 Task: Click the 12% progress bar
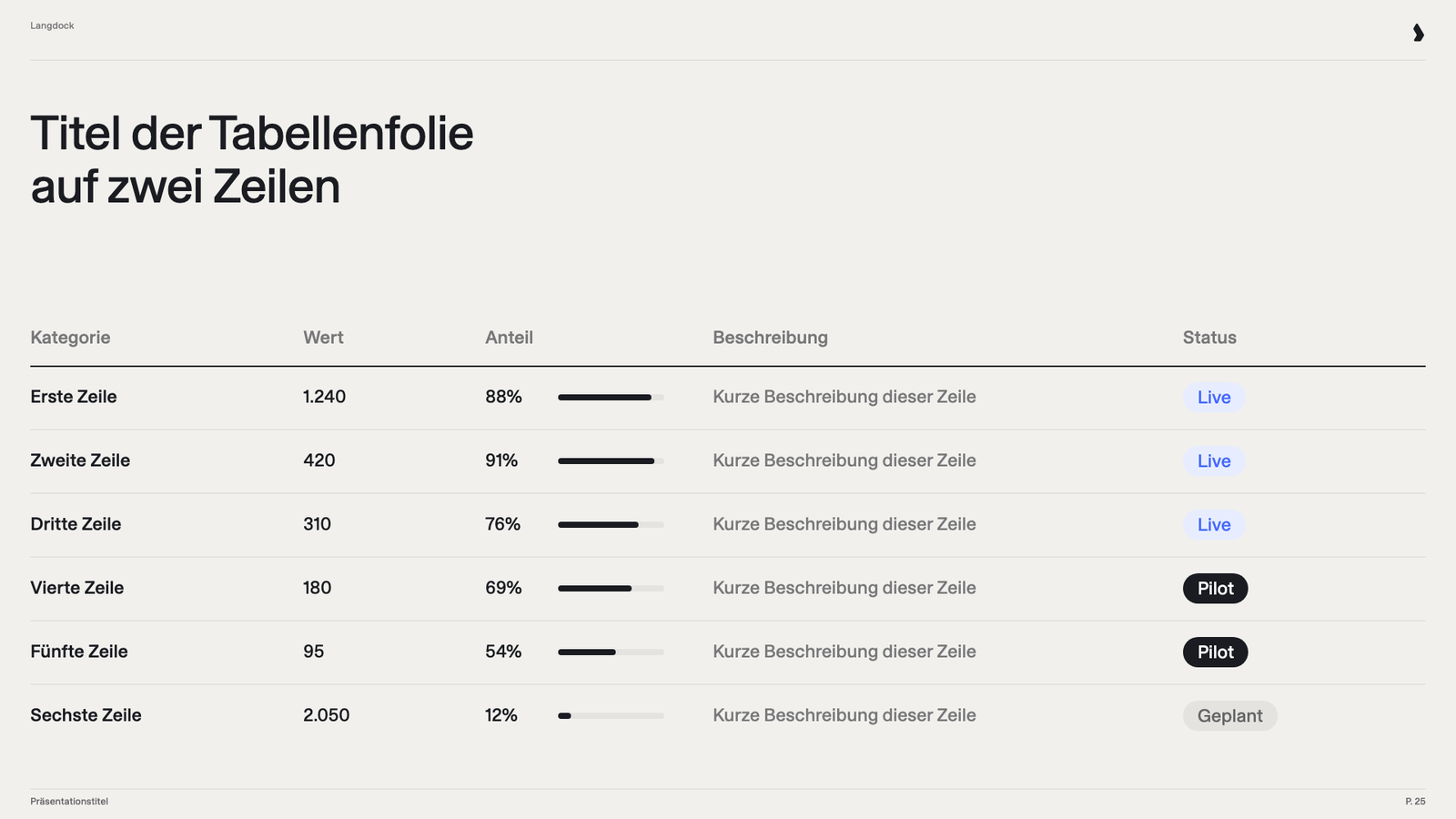coord(611,716)
